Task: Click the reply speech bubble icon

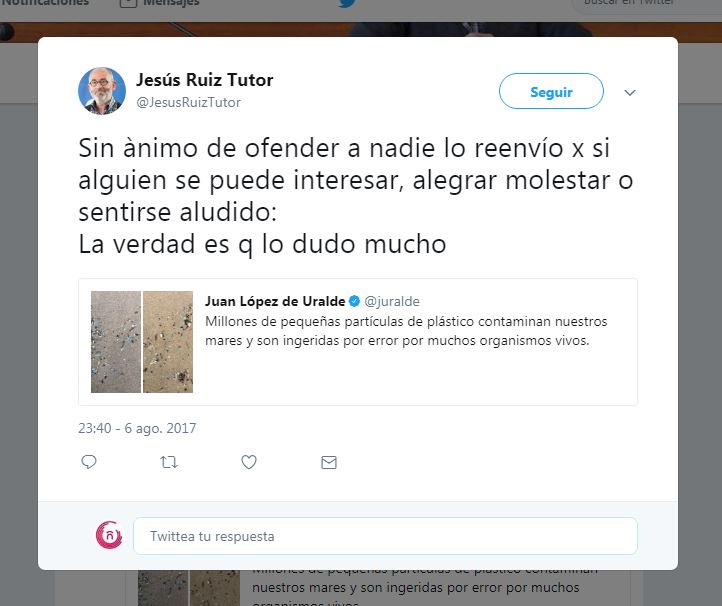Action: (x=88, y=462)
